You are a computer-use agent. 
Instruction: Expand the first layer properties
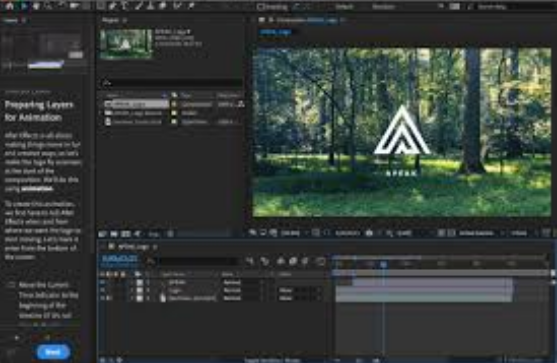click(x=132, y=282)
